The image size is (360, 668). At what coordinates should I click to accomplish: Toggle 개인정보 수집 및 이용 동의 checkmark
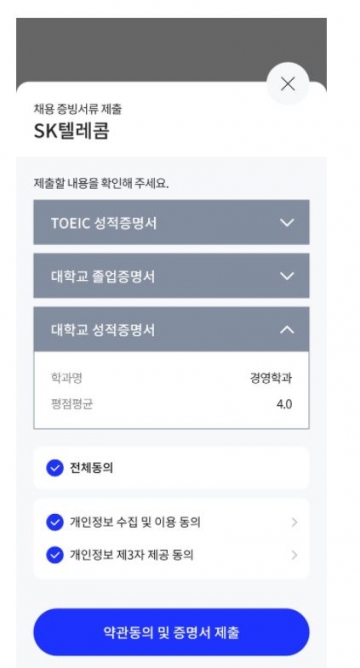(55, 522)
